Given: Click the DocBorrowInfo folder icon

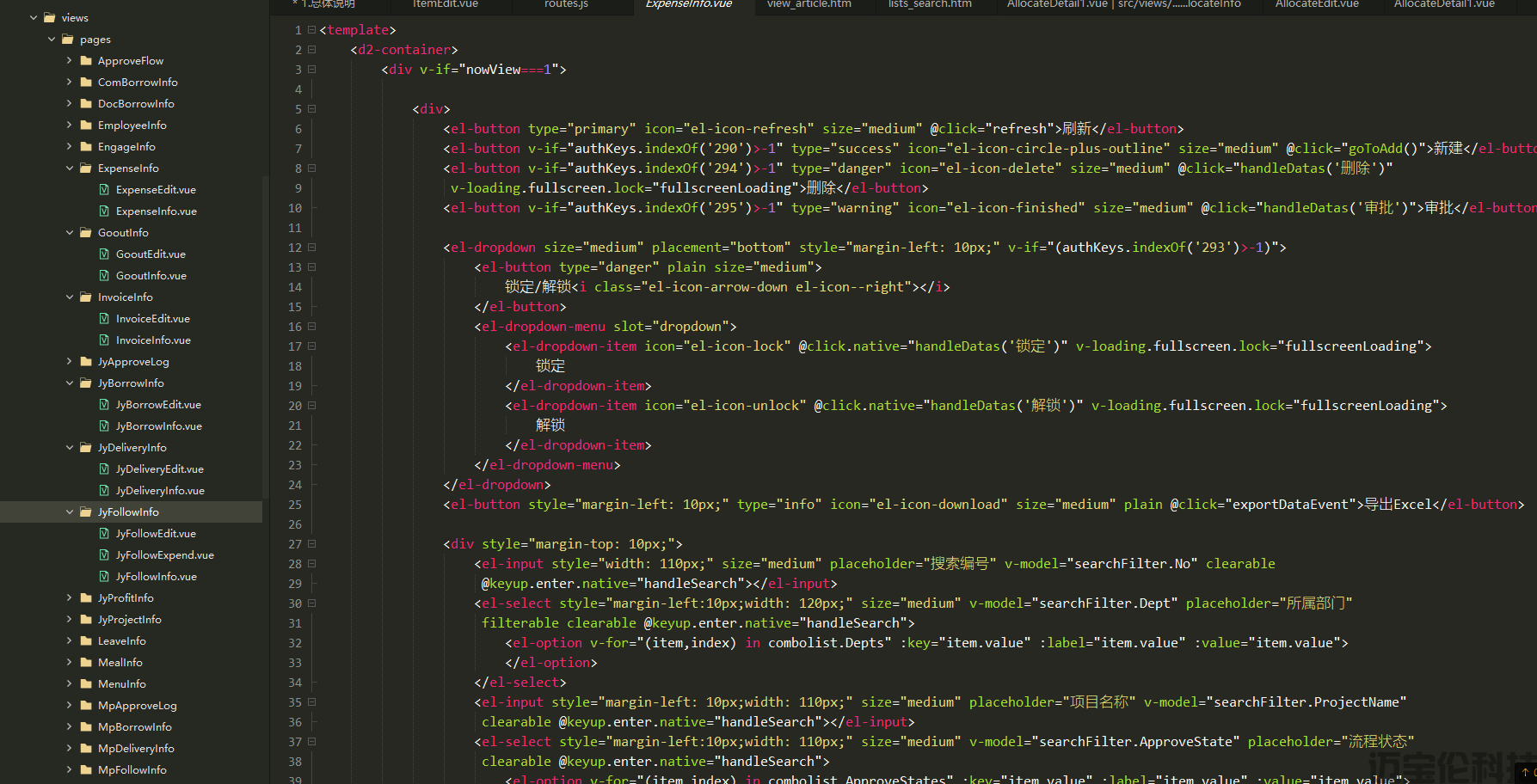Looking at the screenshot, I should coord(86,104).
